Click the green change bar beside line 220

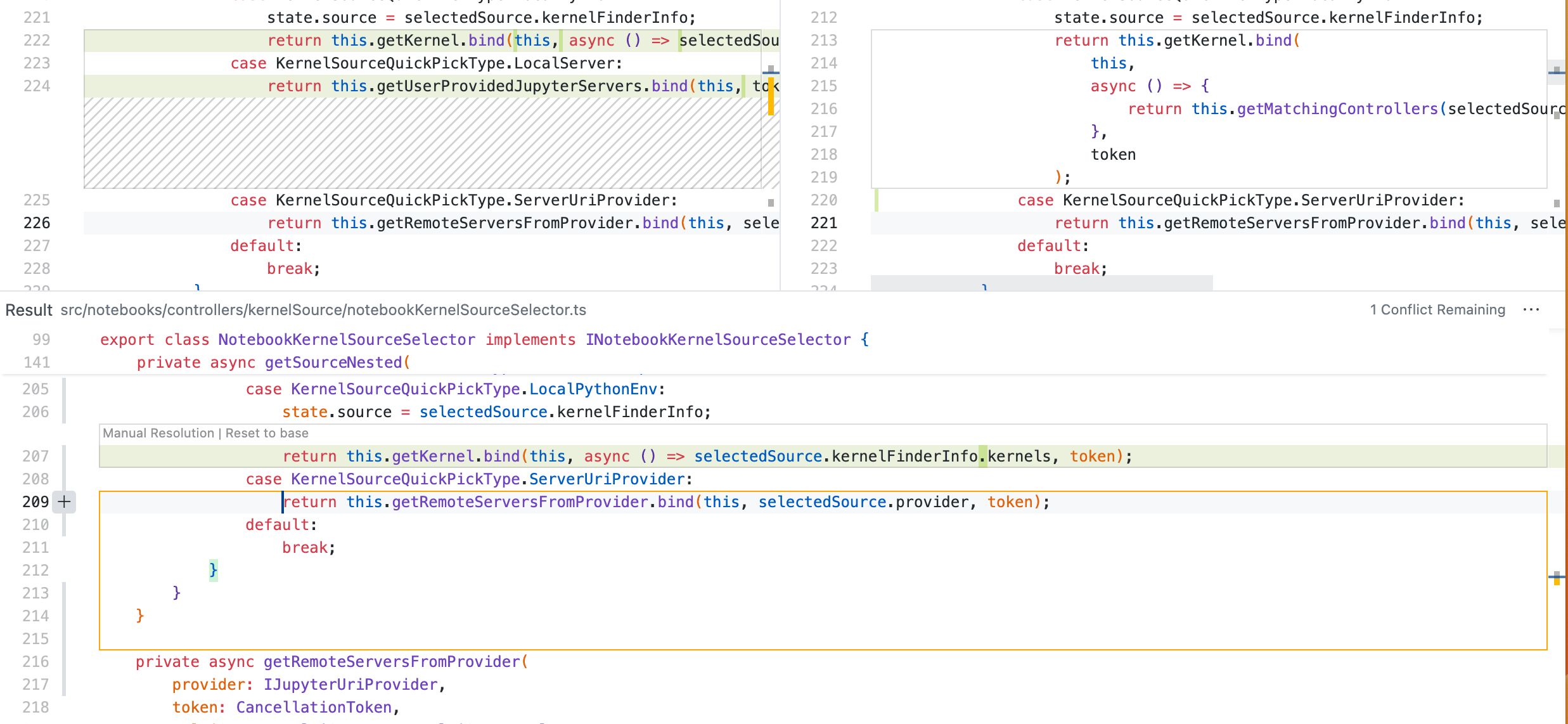click(877, 201)
